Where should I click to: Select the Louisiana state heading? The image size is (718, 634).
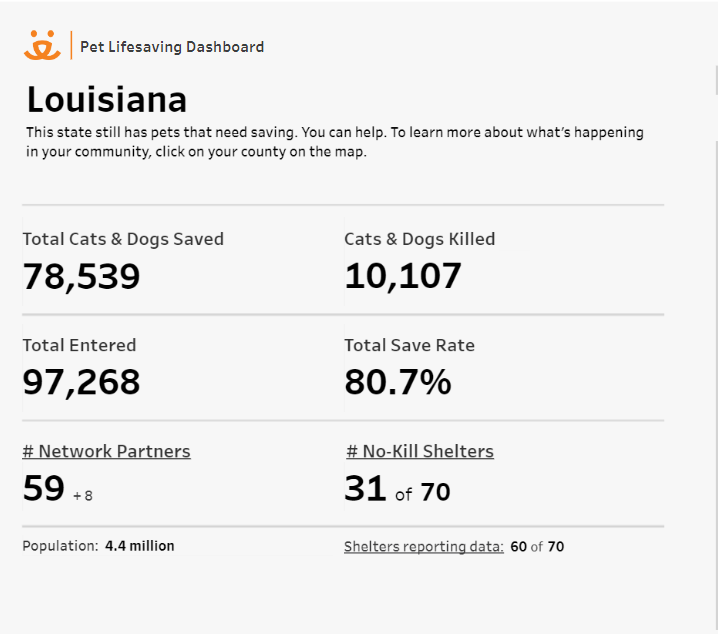point(107,100)
